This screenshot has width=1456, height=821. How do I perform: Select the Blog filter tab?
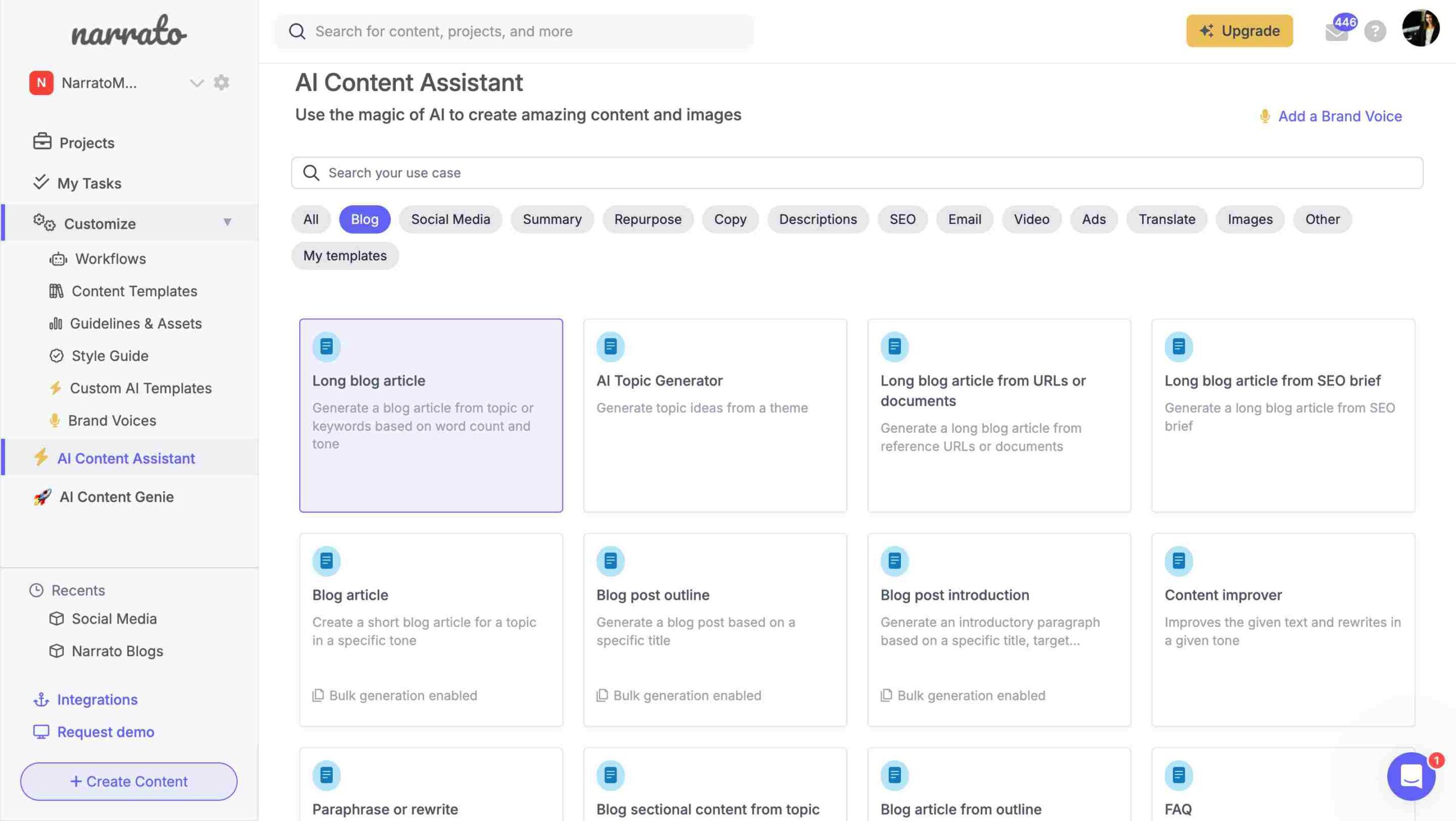pyautogui.click(x=364, y=219)
